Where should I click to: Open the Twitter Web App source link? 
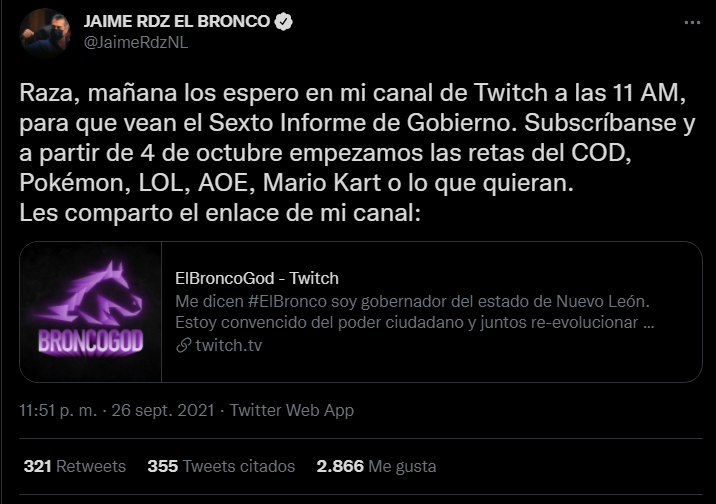[x=292, y=410]
